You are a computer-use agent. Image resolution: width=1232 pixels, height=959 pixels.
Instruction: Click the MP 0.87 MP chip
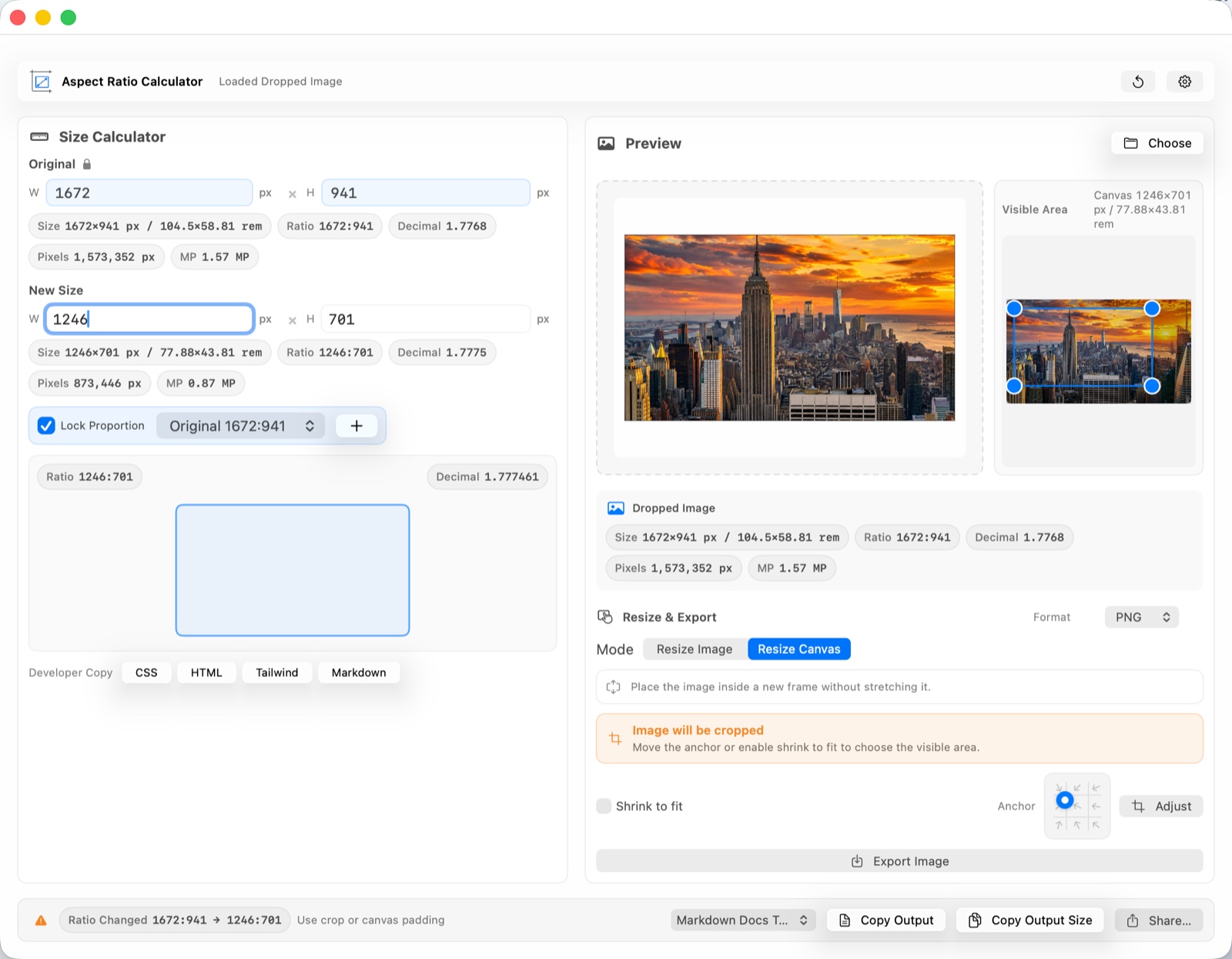pyautogui.click(x=201, y=384)
